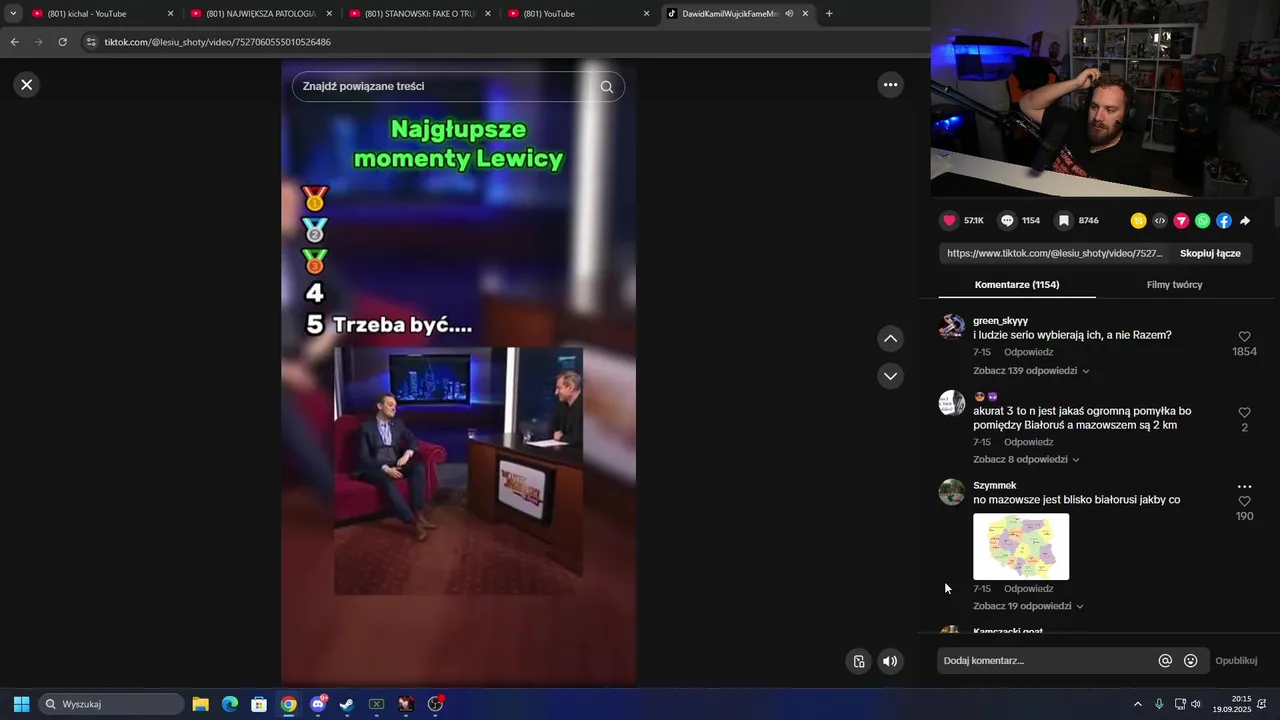Open Microsoft Edge from taskbar

pyautogui.click(x=229, y=704)
